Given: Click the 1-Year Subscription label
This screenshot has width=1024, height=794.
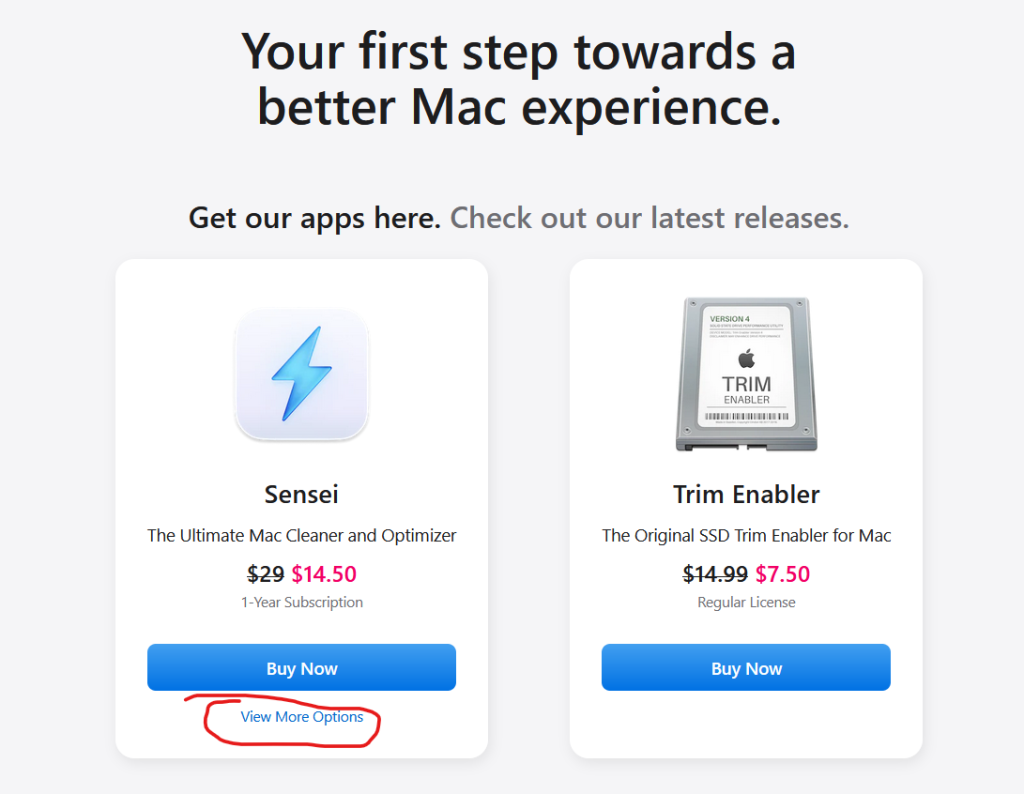Looking at the screenshot, I should 301,602.
